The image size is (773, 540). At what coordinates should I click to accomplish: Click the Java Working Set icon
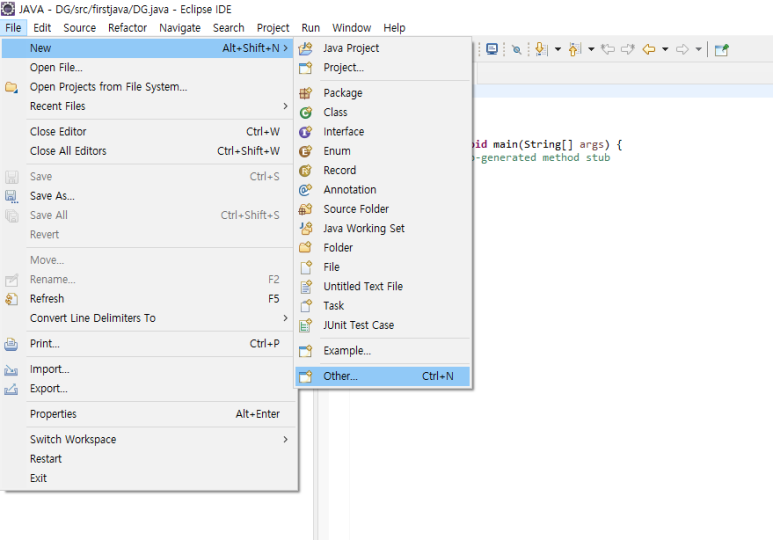click(x=306, y=228)
